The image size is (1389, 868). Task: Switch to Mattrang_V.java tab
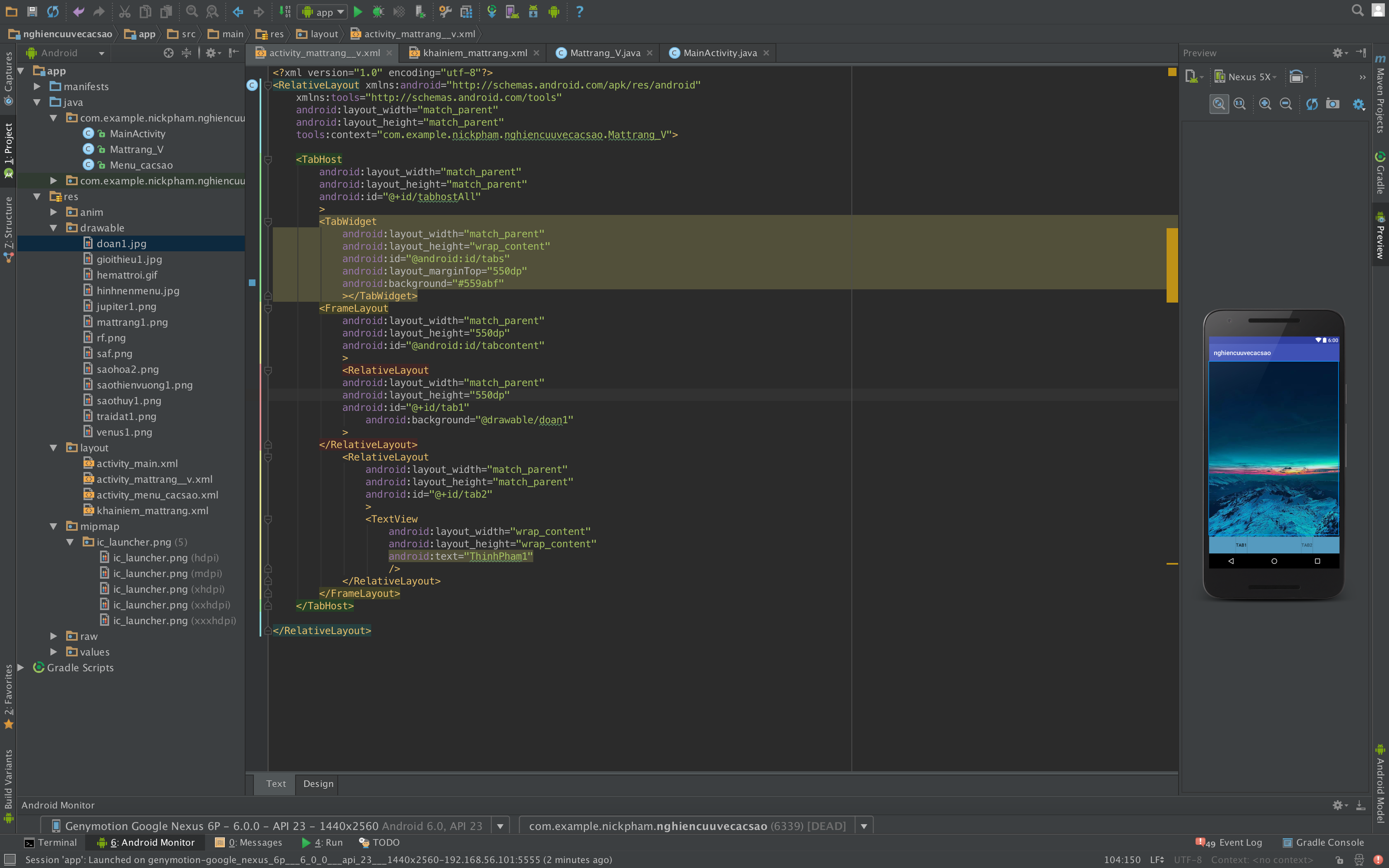coord(604,53)
